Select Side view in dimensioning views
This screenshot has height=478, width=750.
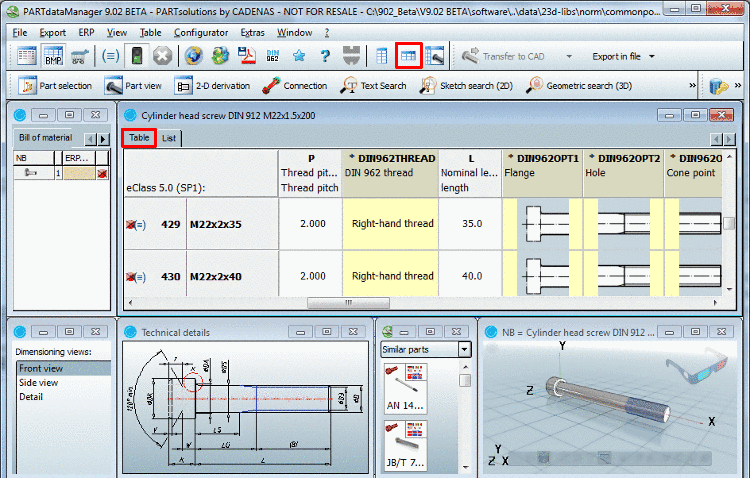click(x=37, y=383)
